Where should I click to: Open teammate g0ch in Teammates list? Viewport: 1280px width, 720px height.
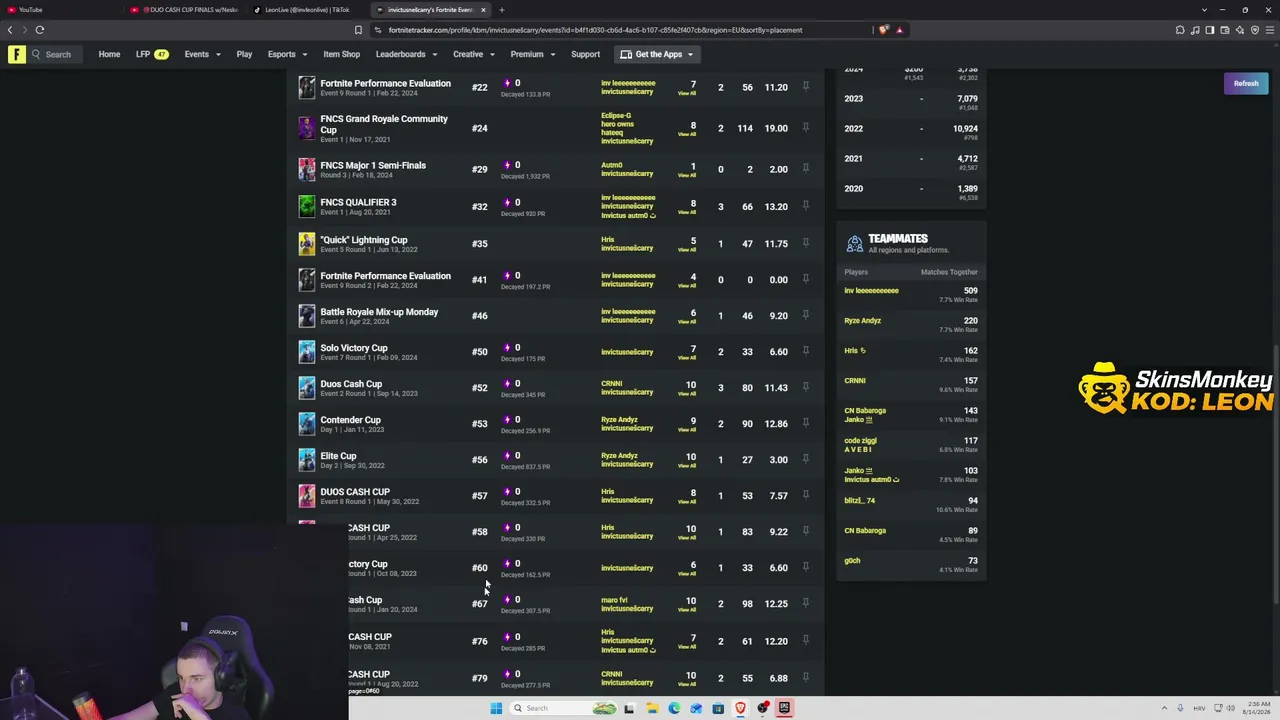(x=852, y=561)
